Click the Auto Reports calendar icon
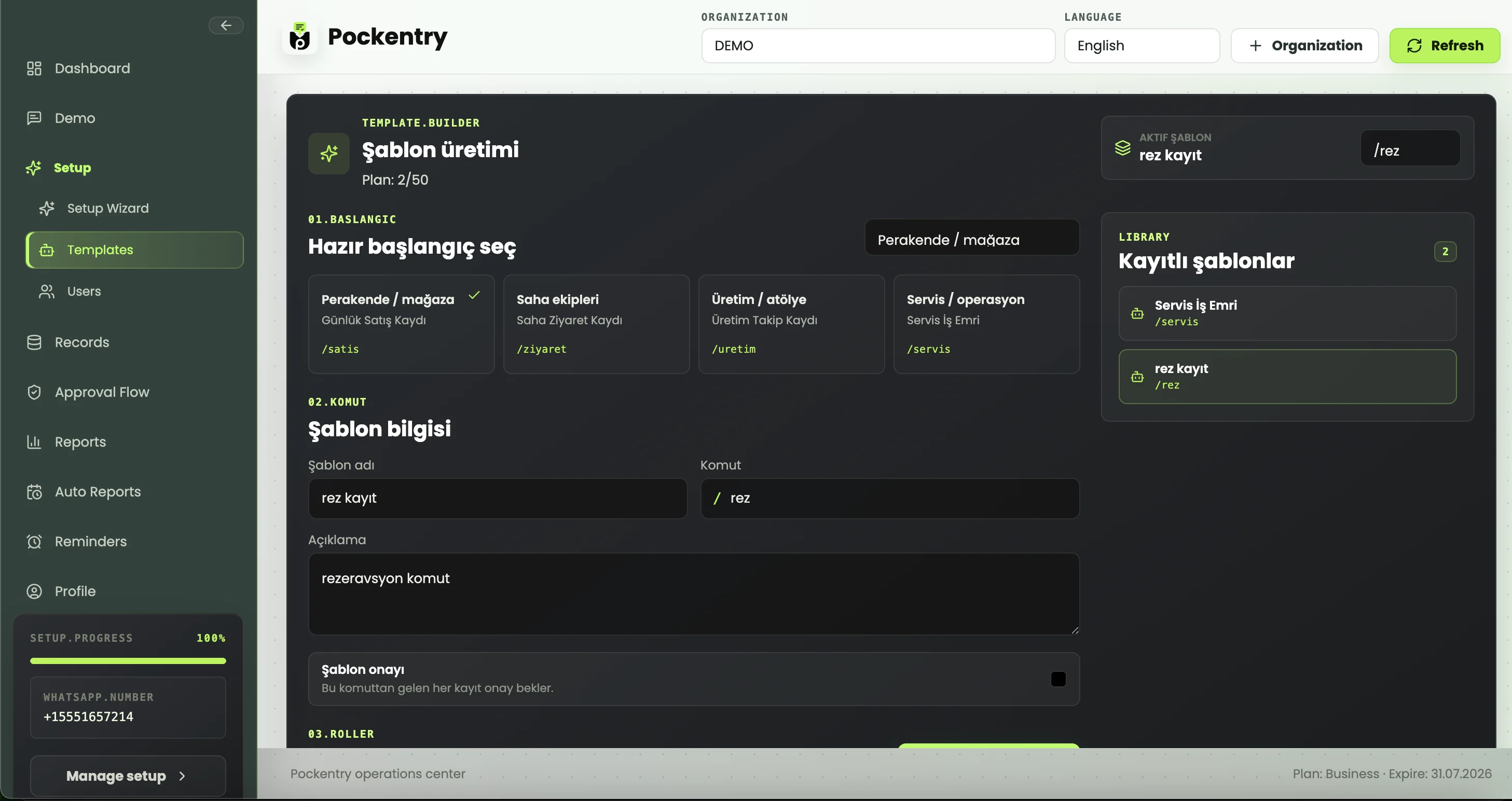The image size is (1512, 801). click(34, 492)
